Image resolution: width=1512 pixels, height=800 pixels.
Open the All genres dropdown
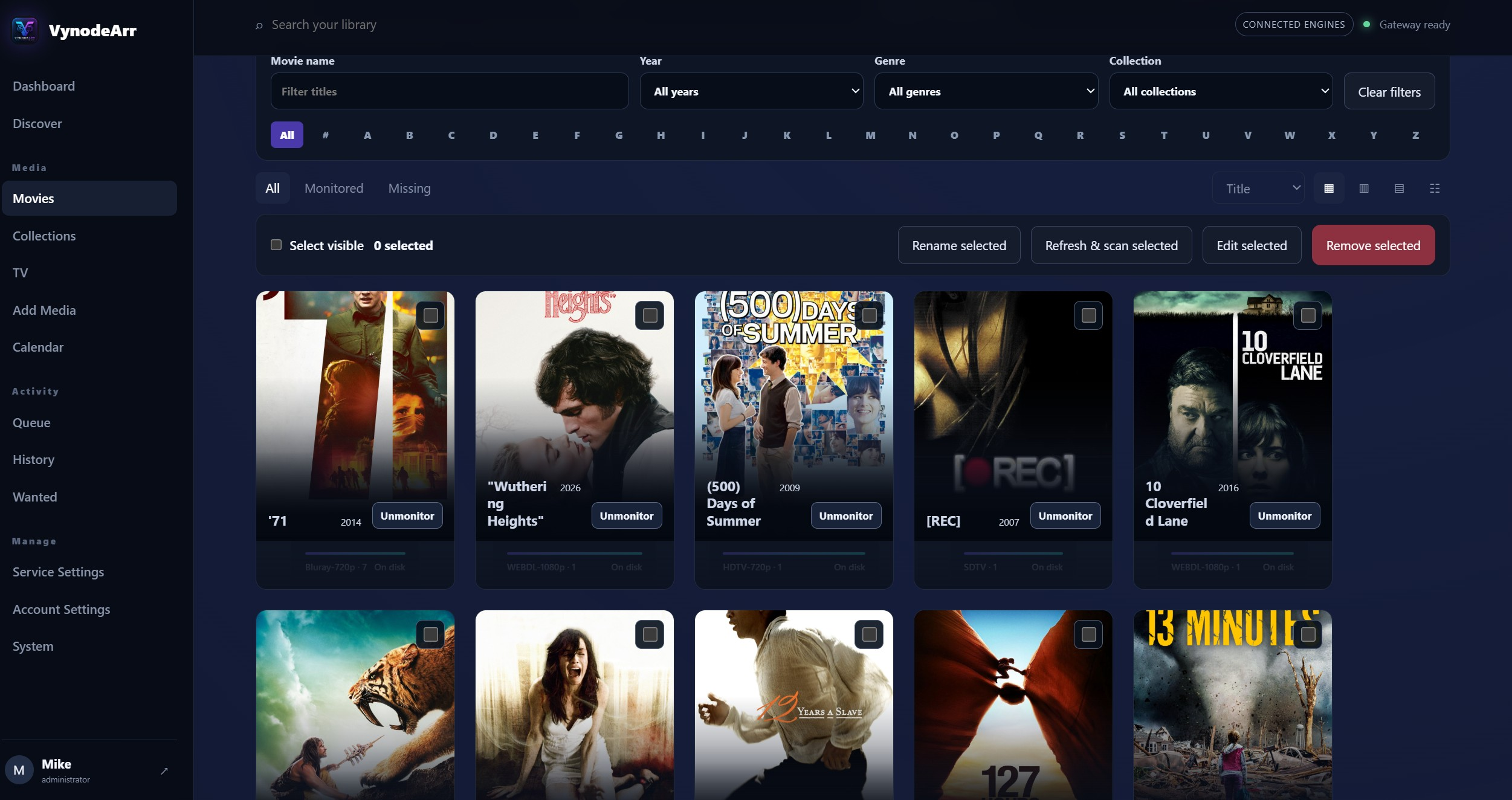tap(986, 91)
